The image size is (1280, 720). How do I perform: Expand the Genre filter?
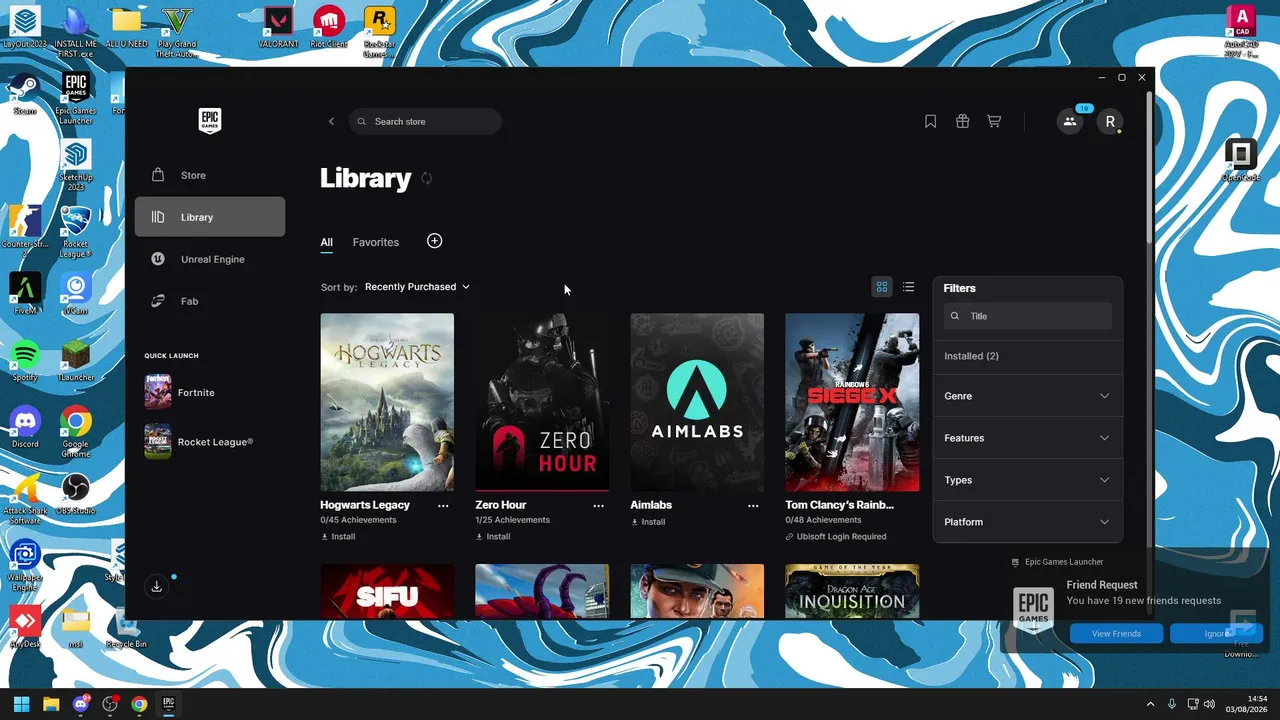tap(1027, 396)
